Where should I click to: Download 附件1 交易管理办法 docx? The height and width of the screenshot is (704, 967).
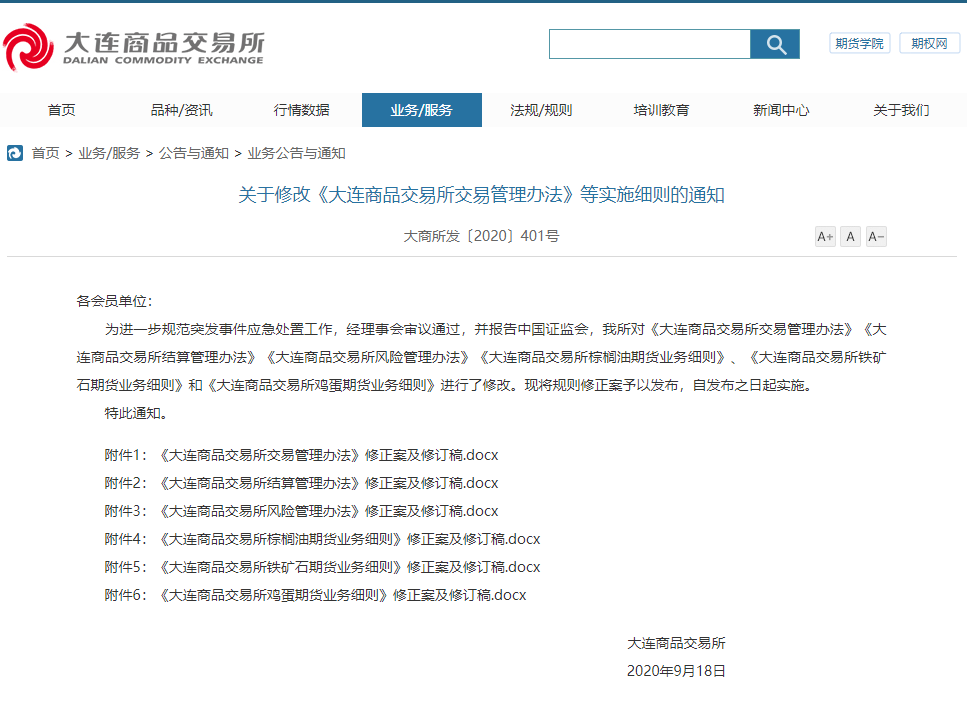(301, 455)
